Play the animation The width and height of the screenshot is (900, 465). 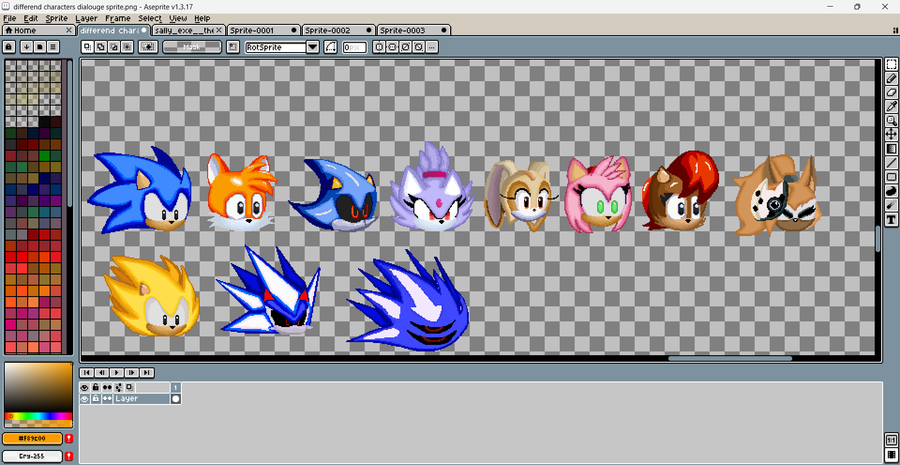[x=117, y=373]
